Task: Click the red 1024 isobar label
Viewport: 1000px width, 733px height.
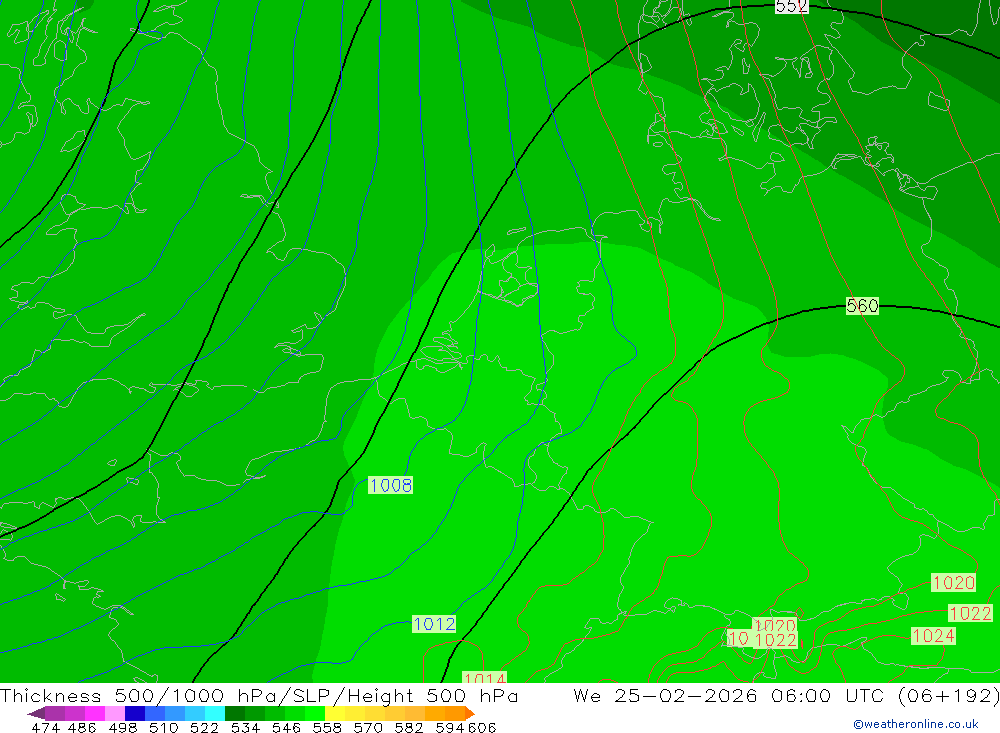Action: point(933,636)
